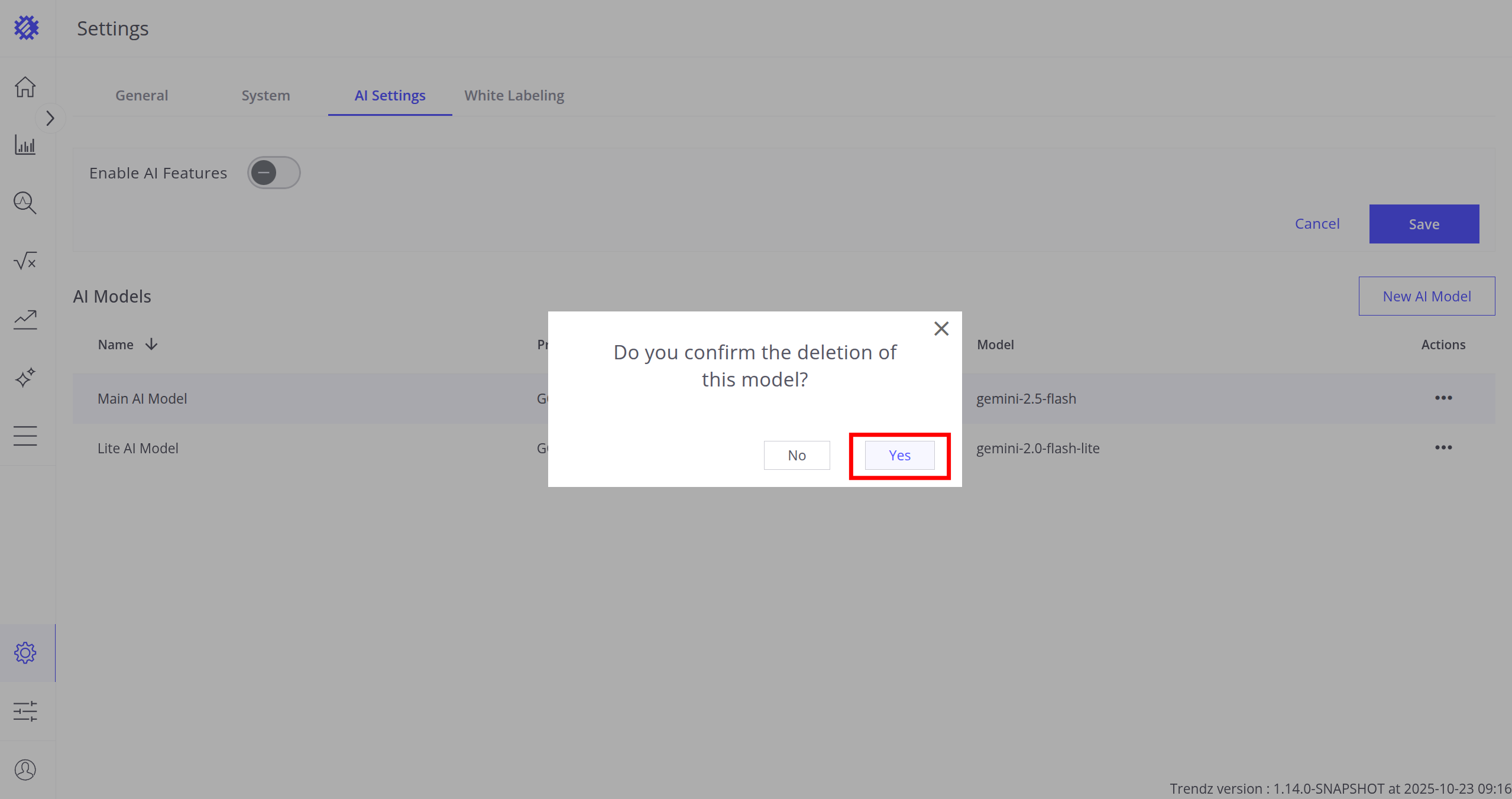Open the AI sparkle assistant icon
1512x799 pixels.
[25, 377]
